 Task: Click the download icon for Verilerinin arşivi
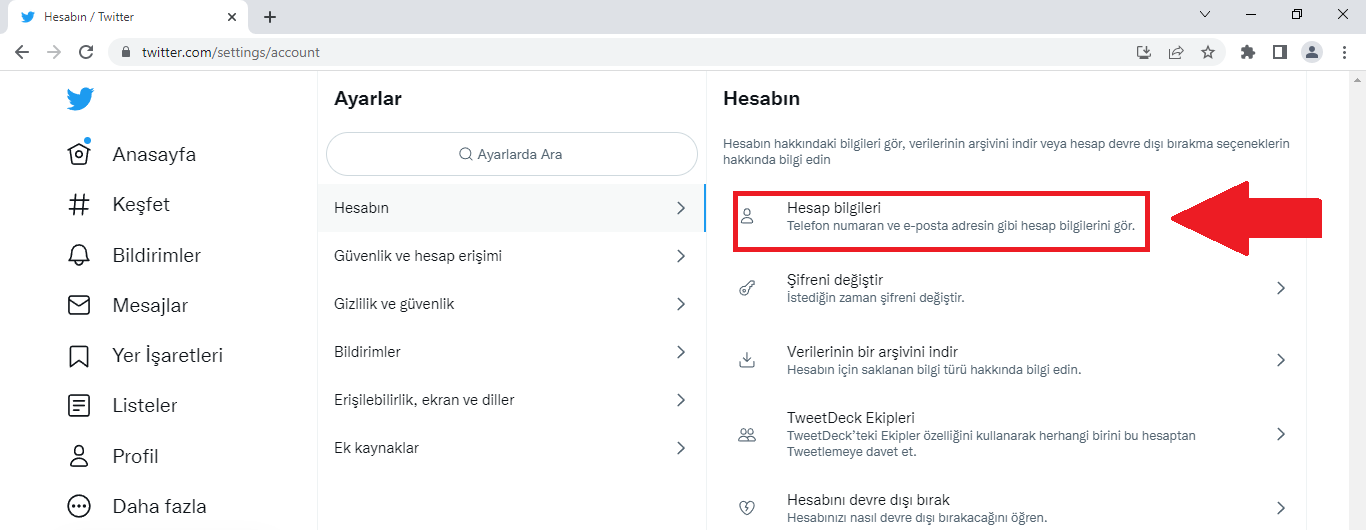coord(747,360)
